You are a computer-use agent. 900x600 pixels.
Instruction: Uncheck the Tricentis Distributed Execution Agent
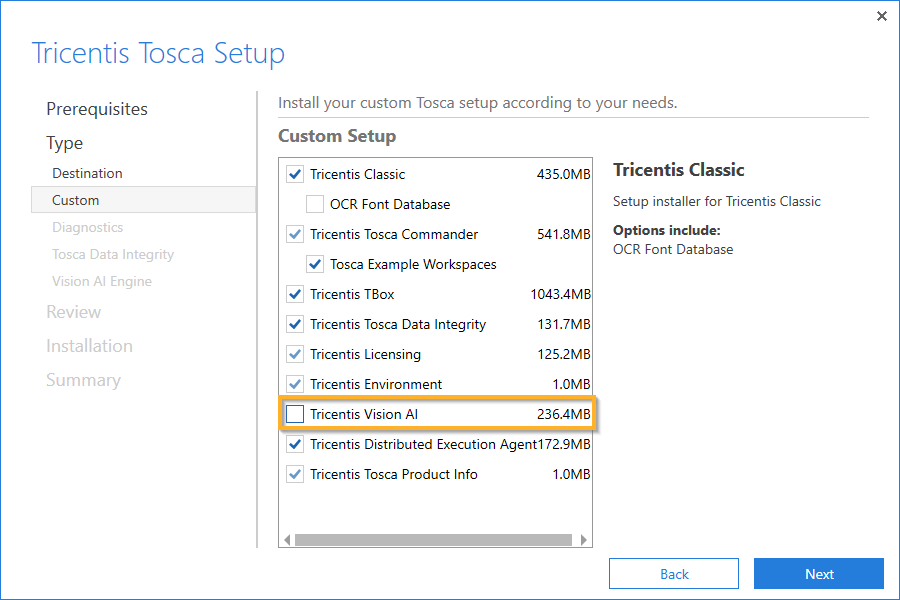(295, 444)
